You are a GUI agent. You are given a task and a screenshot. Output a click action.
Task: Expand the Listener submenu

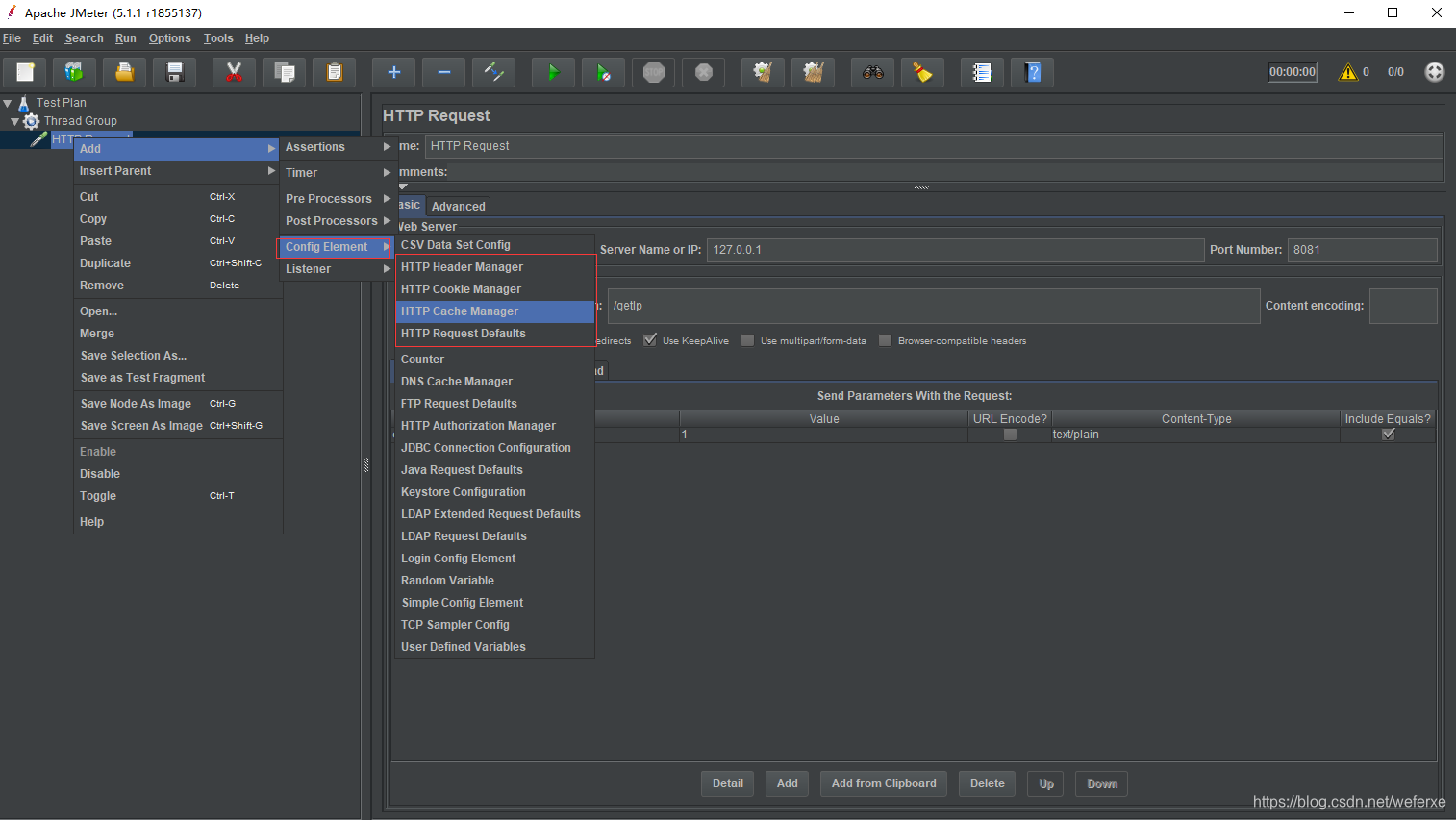[x=338, y=269]
